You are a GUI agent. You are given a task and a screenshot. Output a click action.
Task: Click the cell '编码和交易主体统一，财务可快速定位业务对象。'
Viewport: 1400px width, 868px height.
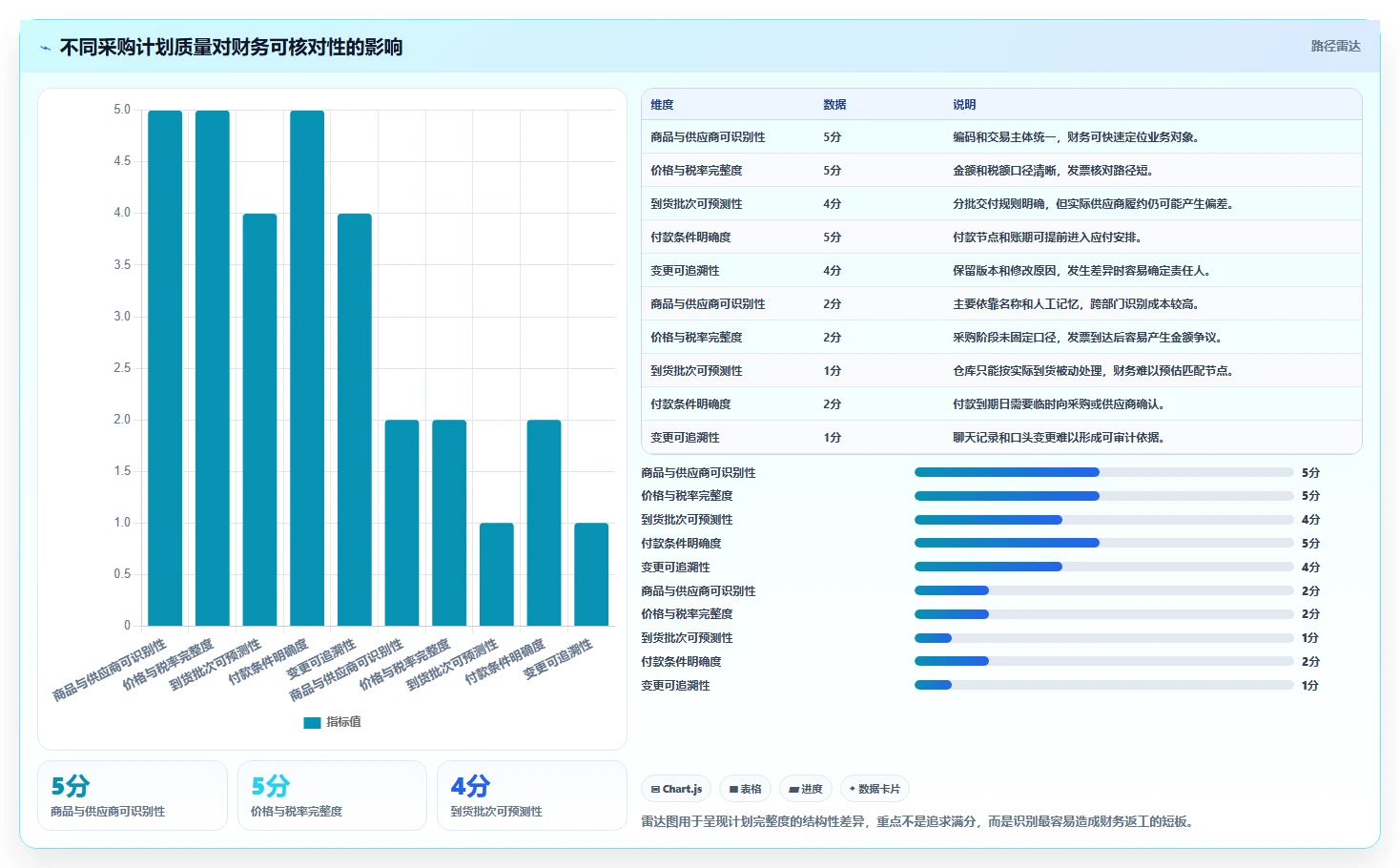(1076, 137)
